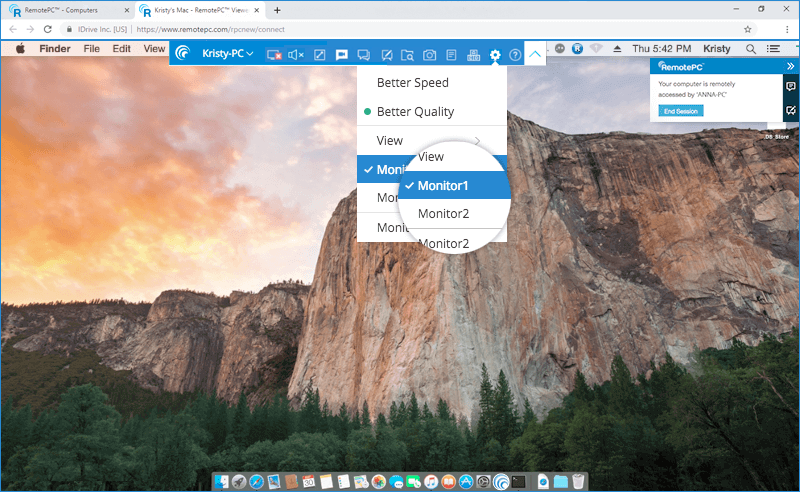The width and height of the screenshot is (800, 492).
Task: Collapse the RemotePC toolbar with up chevron
Action: (x=536, y=54)
